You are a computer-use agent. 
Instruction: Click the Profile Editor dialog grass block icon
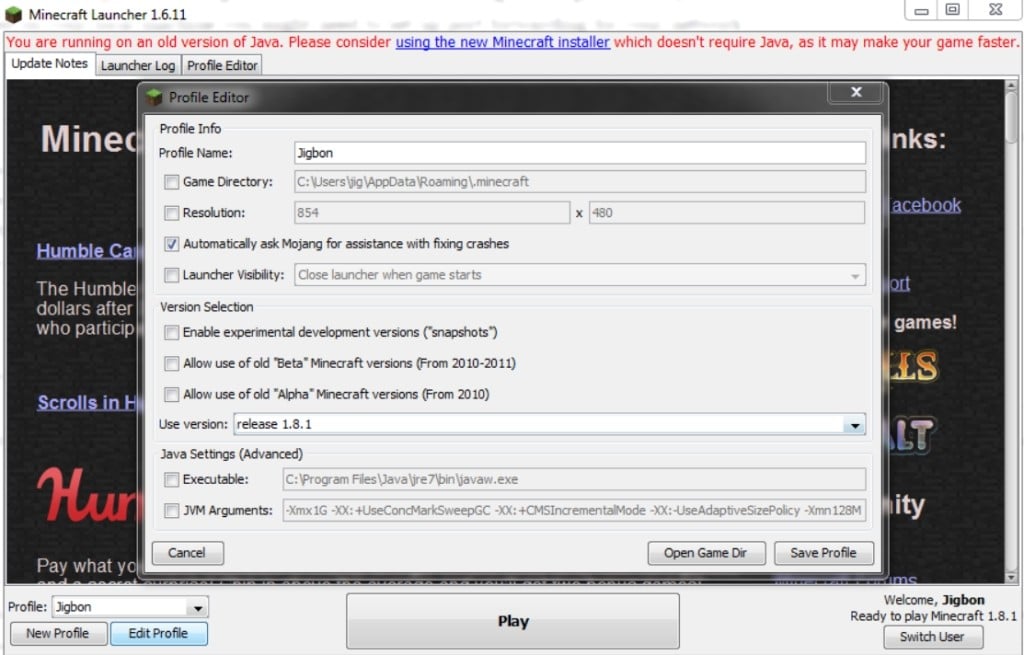click(154, 97)
